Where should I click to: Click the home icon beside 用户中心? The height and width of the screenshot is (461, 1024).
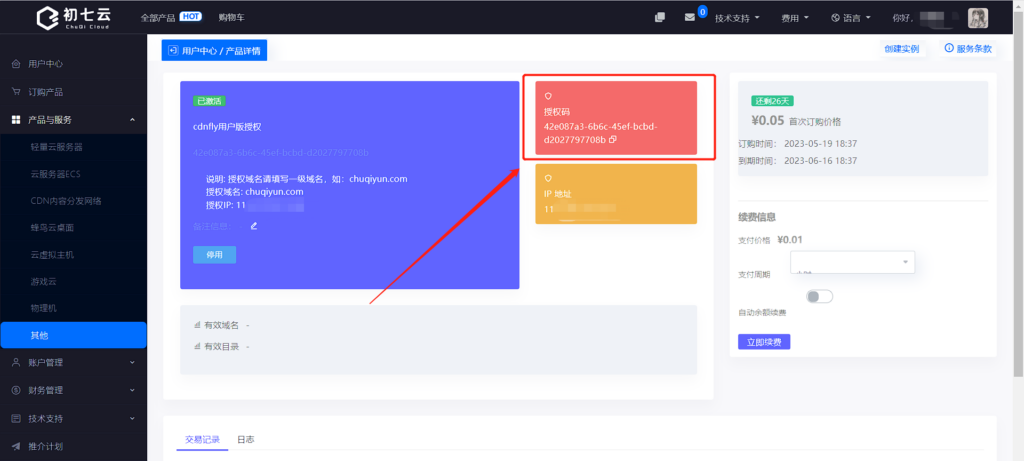(x=16, y=64)
